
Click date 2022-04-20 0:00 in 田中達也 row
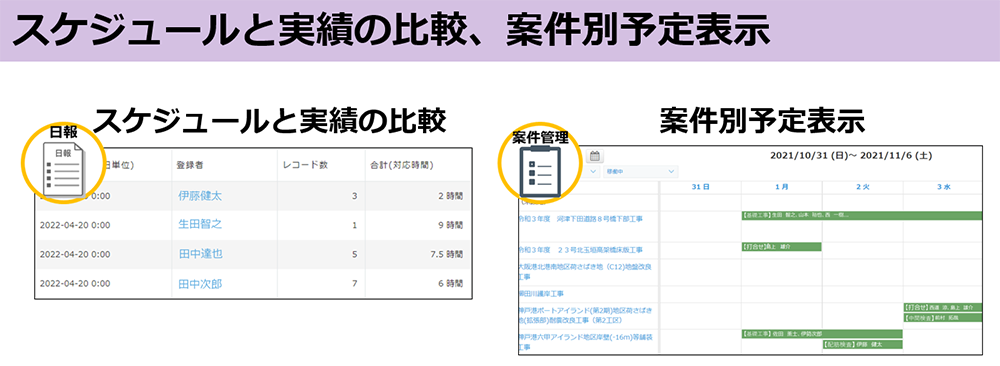[x=75, y=254]
